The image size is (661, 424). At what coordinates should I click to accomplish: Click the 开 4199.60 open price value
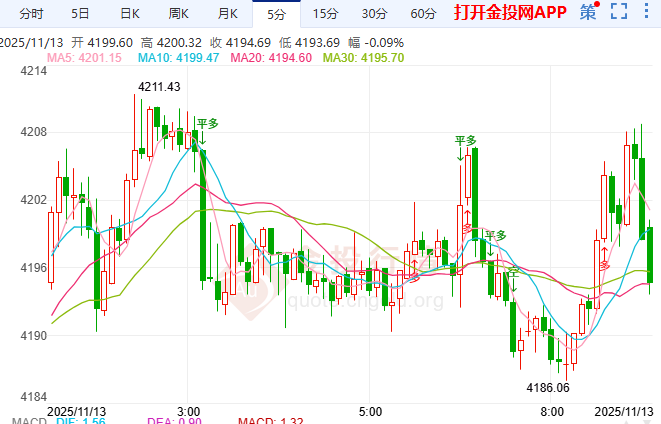coord(102,43)
